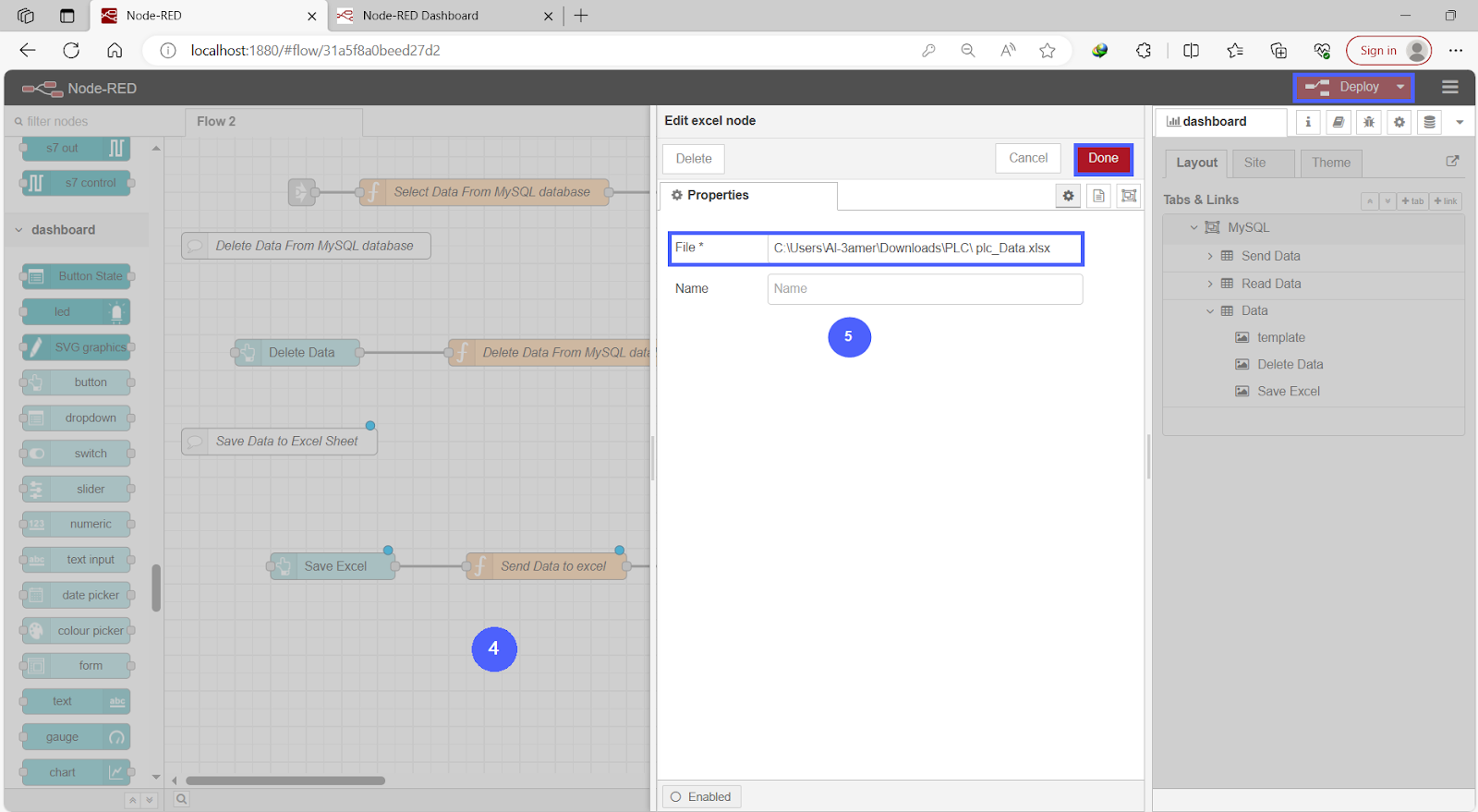Select the text input palette node
Screen dimensions: 1478x812
(x=76, y=560)
